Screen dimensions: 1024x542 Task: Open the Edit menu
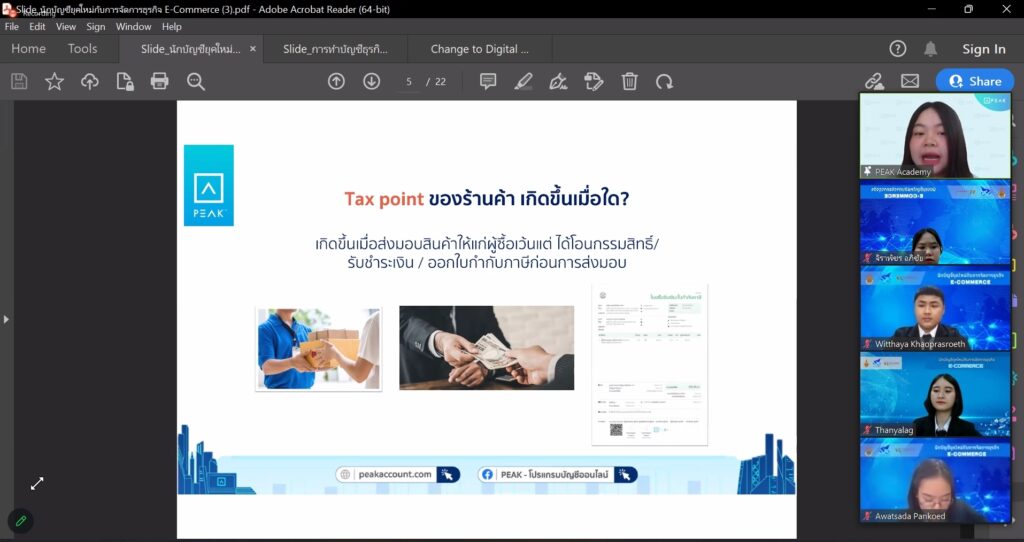[x=37, y=27]
